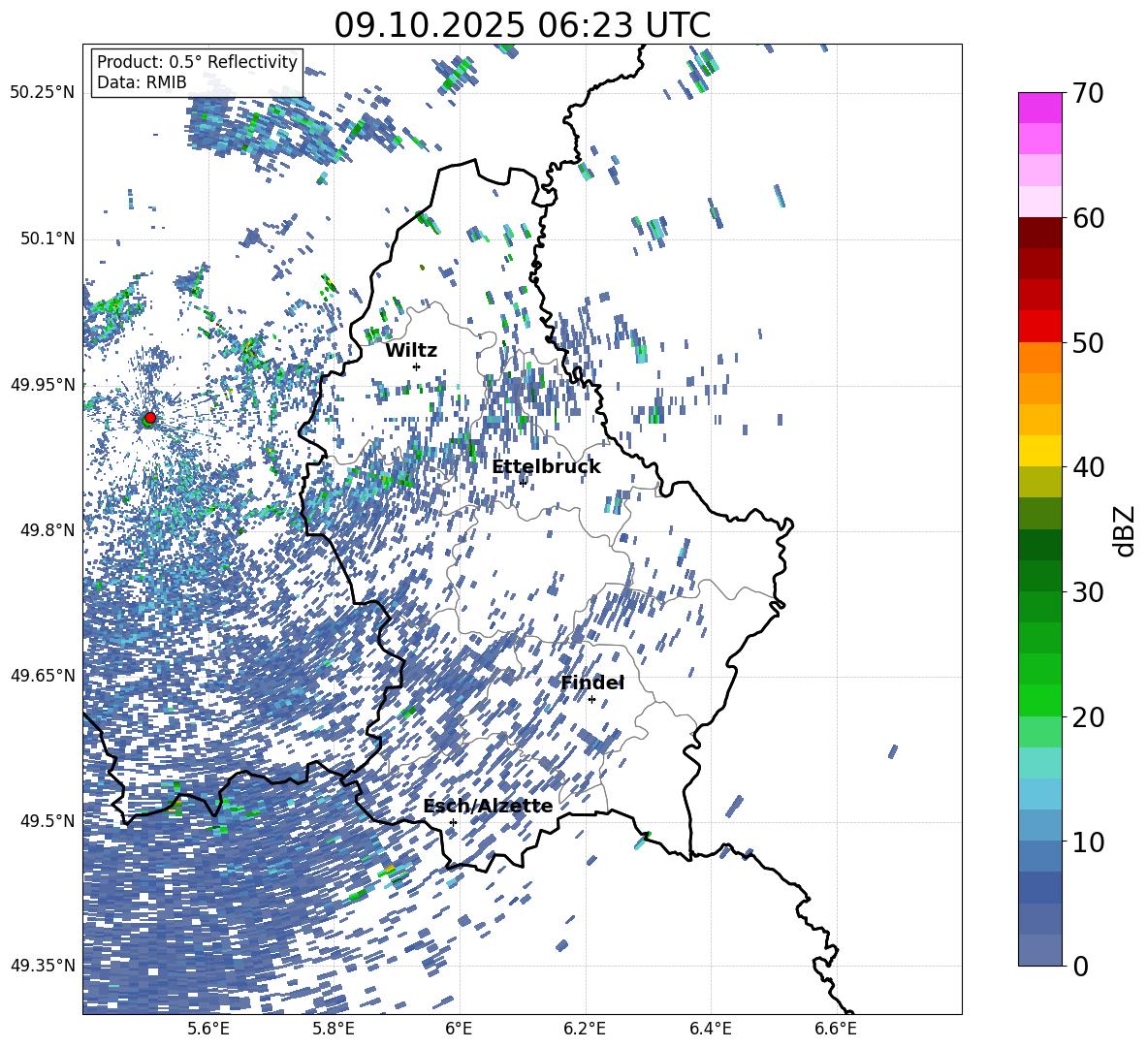This screenshot has width=1148, height=1048.
Task: Pick the bright red swatch just above 50 dBZ
Action: 1039,327
